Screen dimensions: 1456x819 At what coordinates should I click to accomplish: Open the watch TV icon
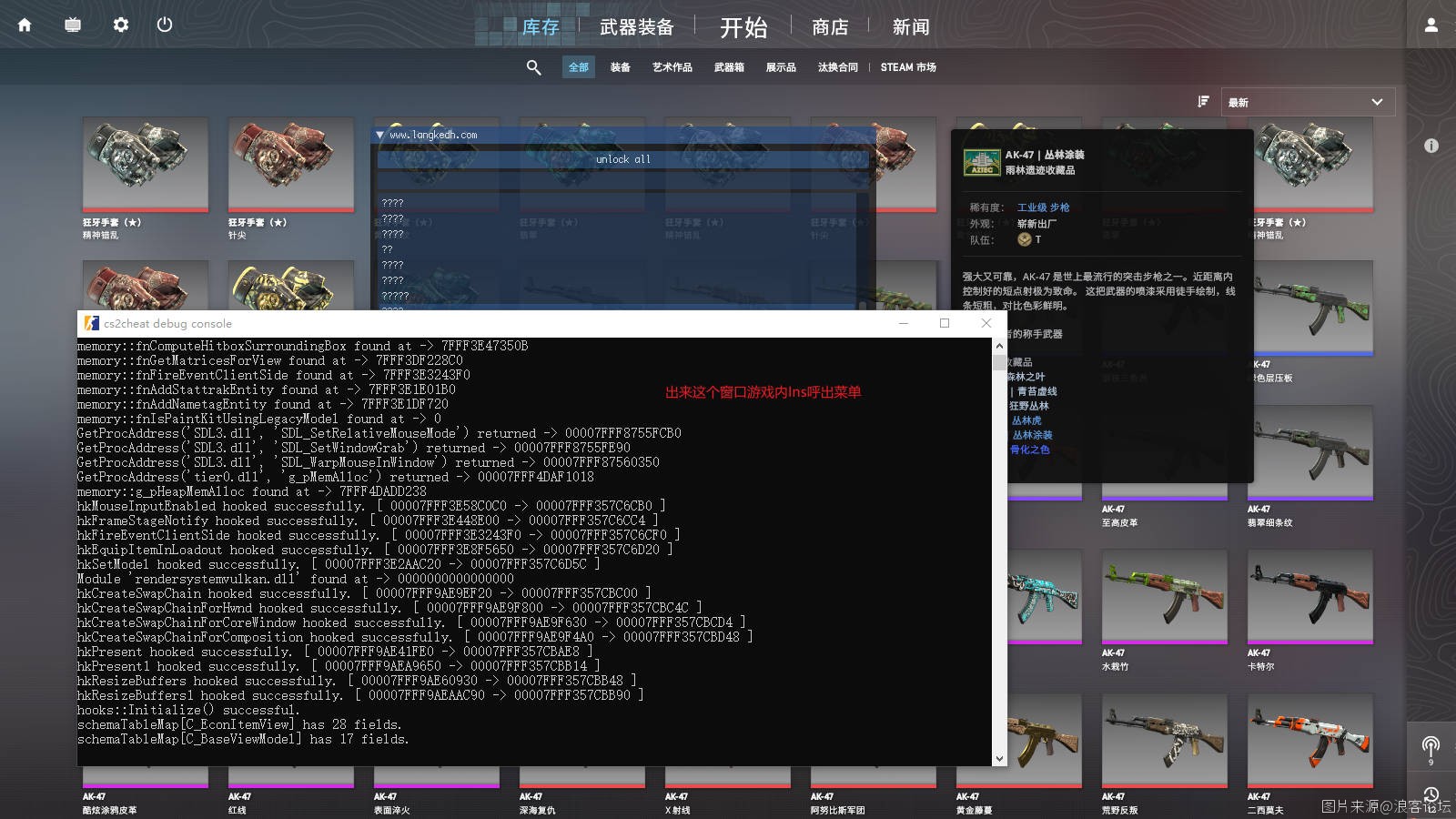tap(73, 25)
